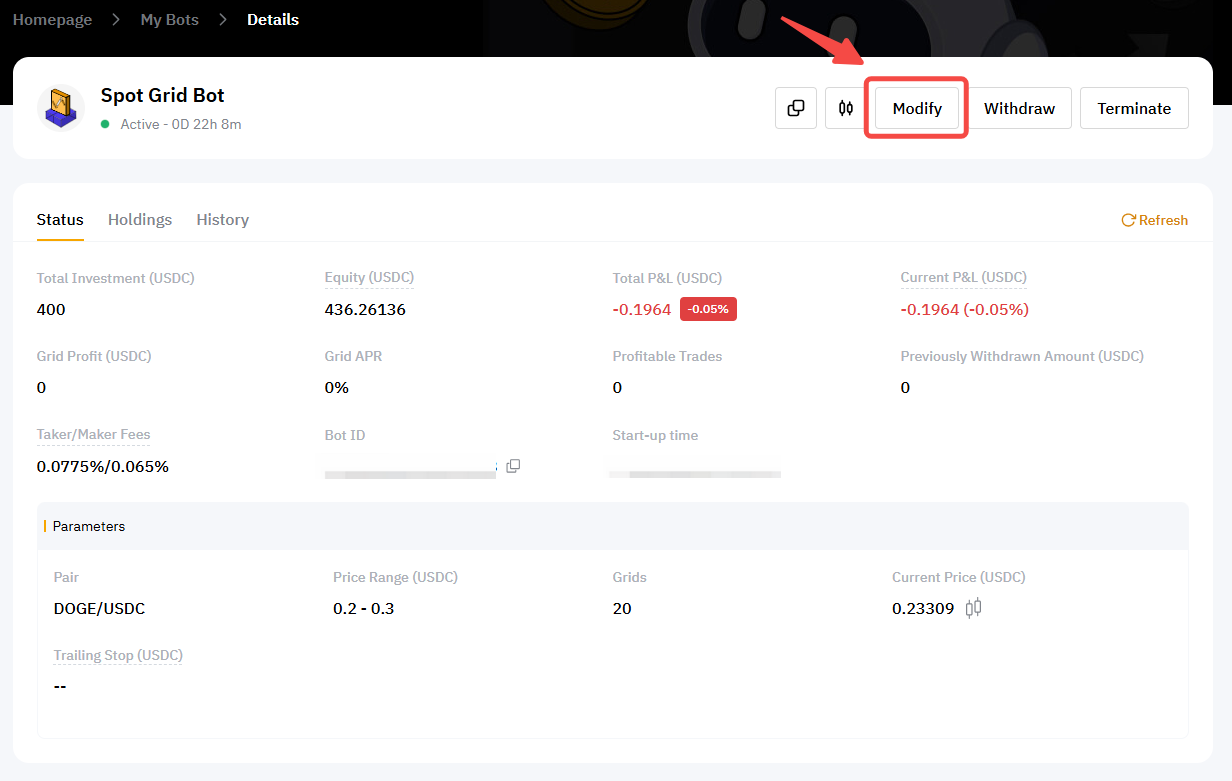Click the Trailing Stop (USDC) label
Viewport: 1232px width, 781px height.
118,656
